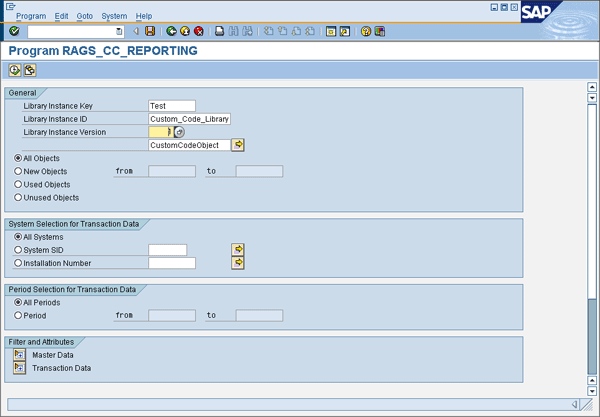
Task: Click the vertical scrollbar down arrow
Action: 591,380
